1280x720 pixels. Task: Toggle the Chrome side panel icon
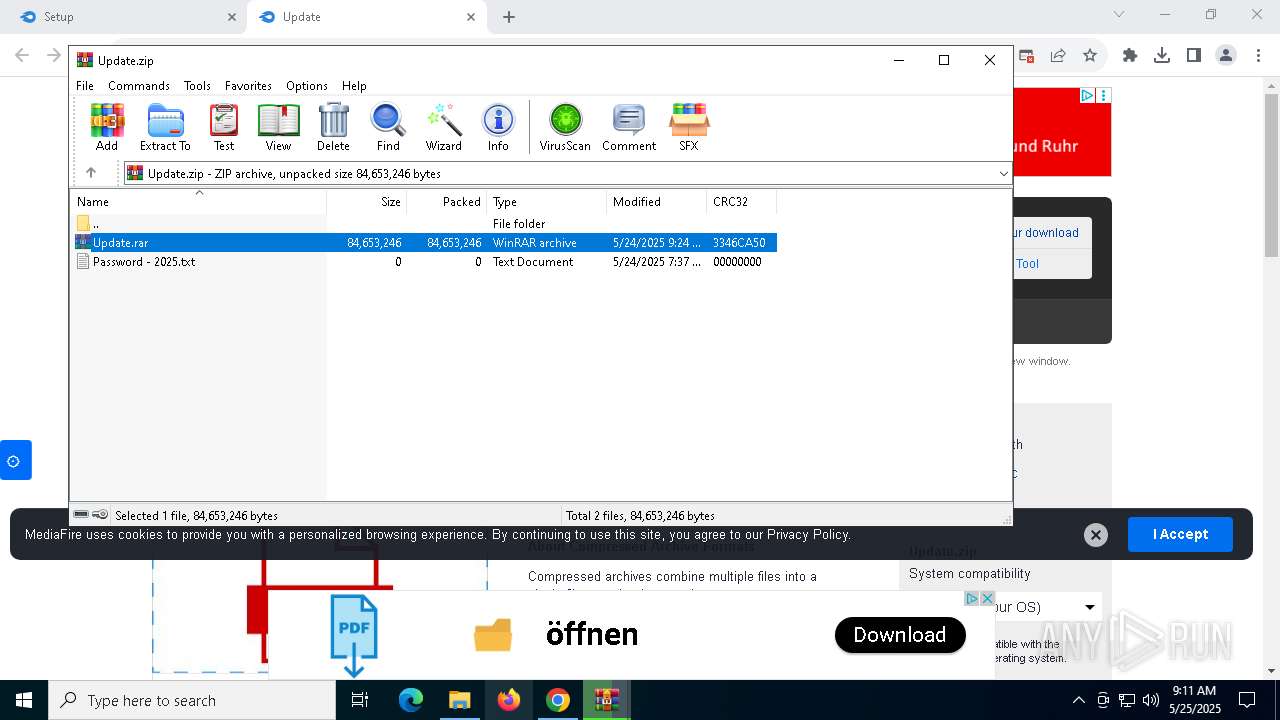click(1194, 56)
